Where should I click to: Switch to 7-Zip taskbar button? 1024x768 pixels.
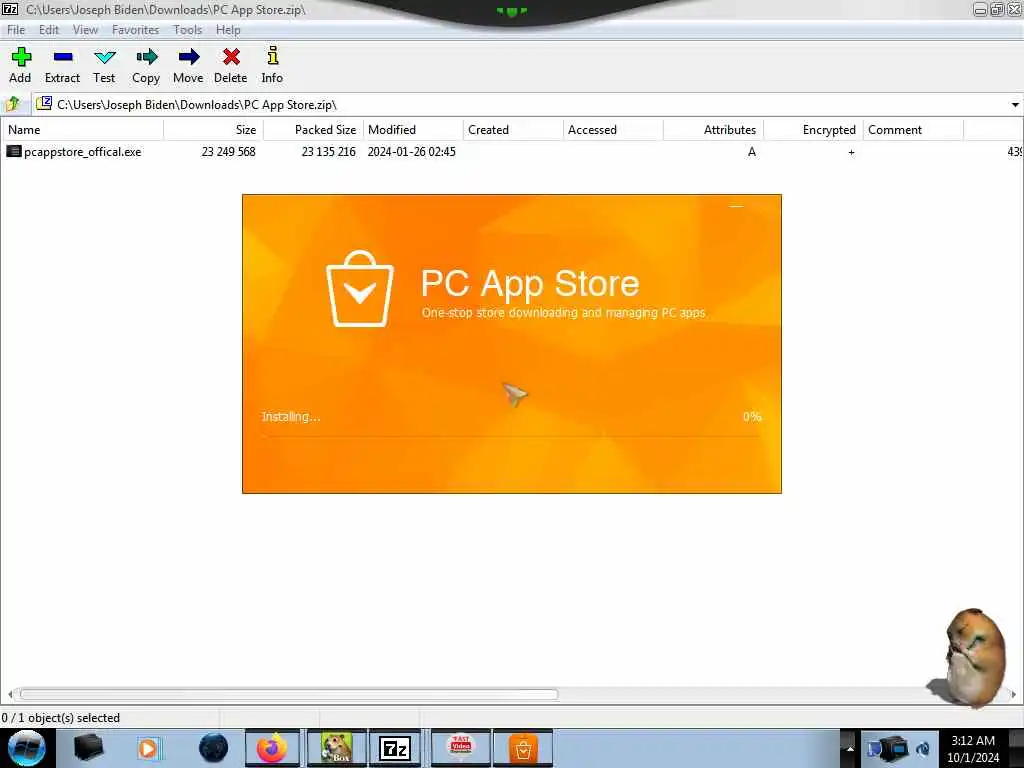(394, 748)
